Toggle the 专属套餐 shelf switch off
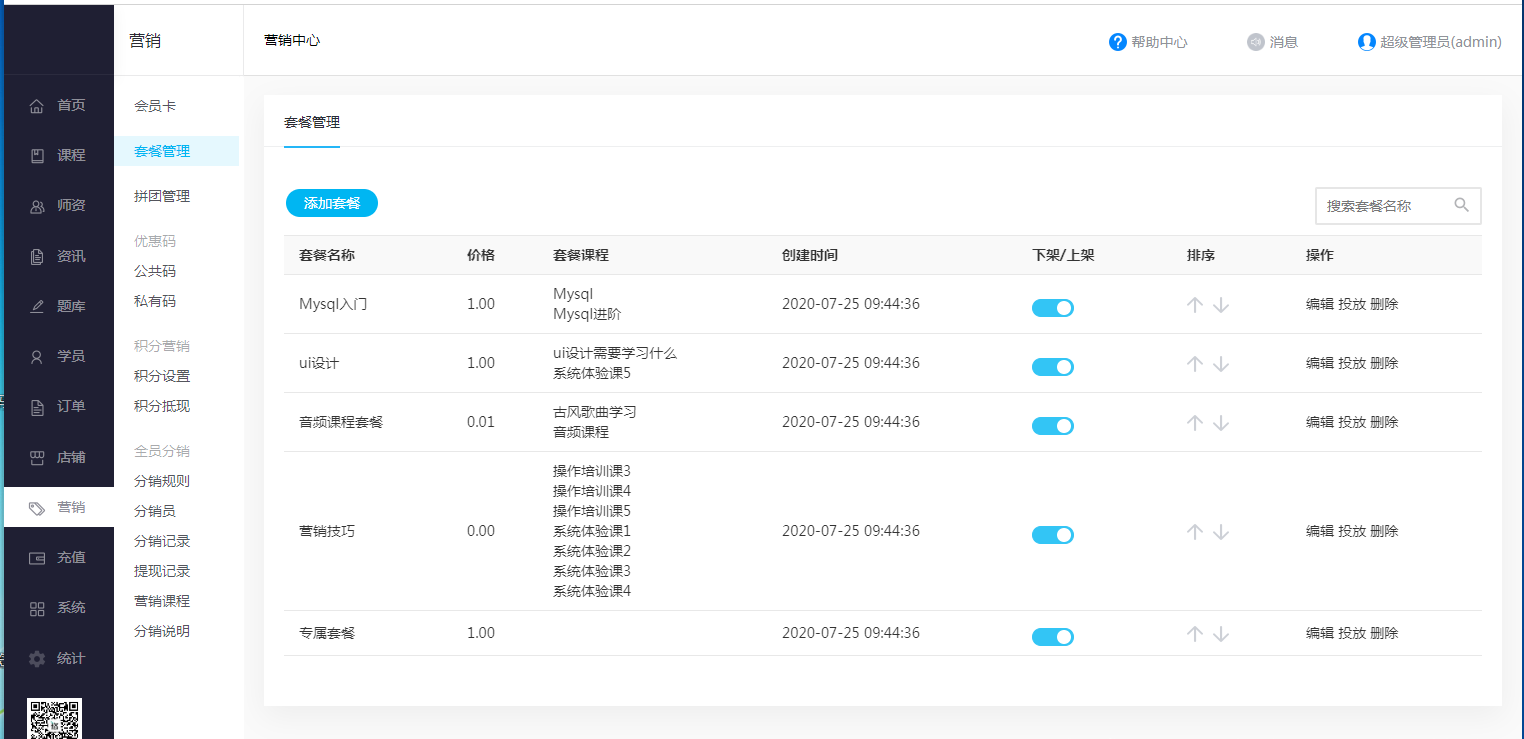 (1052, 637)
